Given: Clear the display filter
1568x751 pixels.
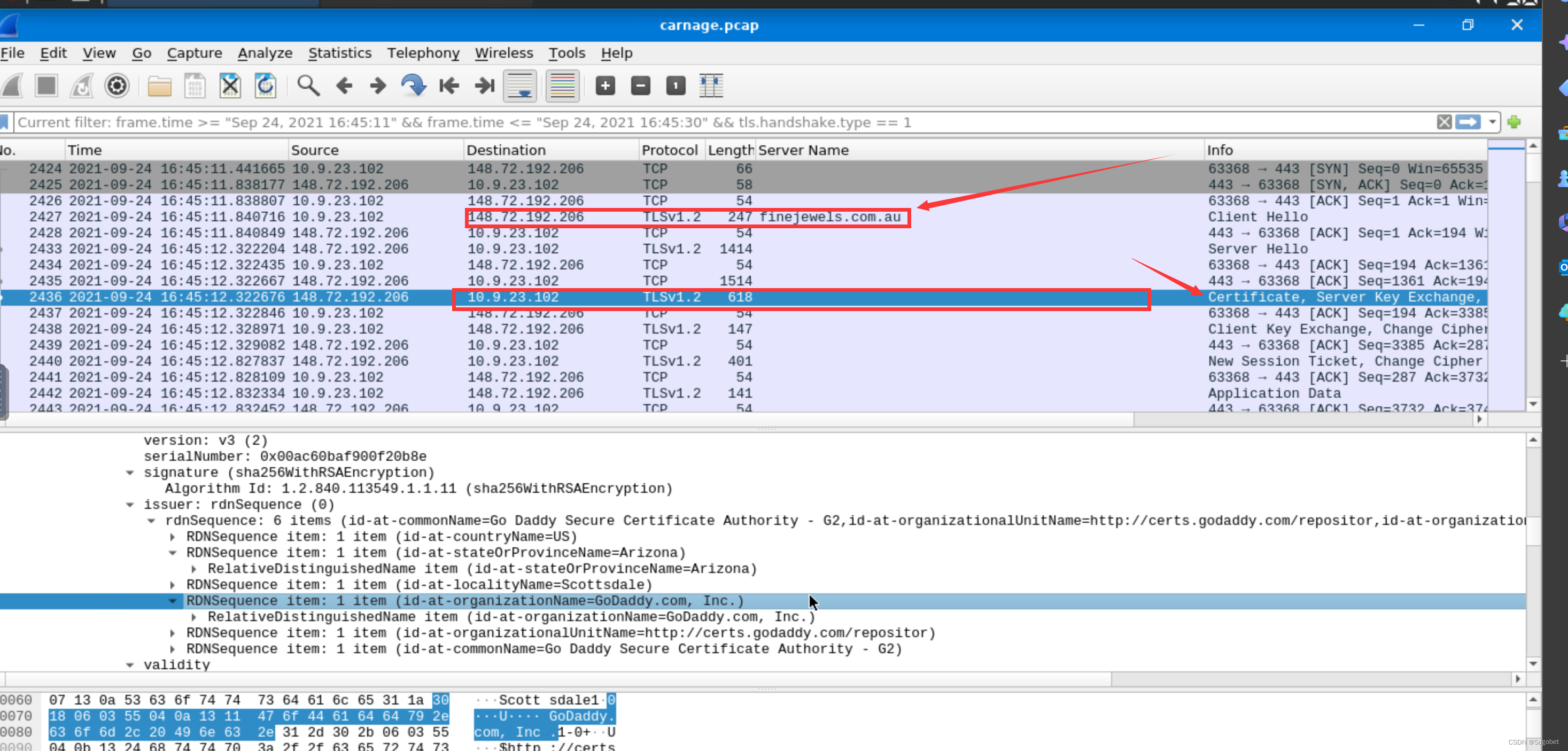Looking at the screenshot, I should [x=1444, y=122].
